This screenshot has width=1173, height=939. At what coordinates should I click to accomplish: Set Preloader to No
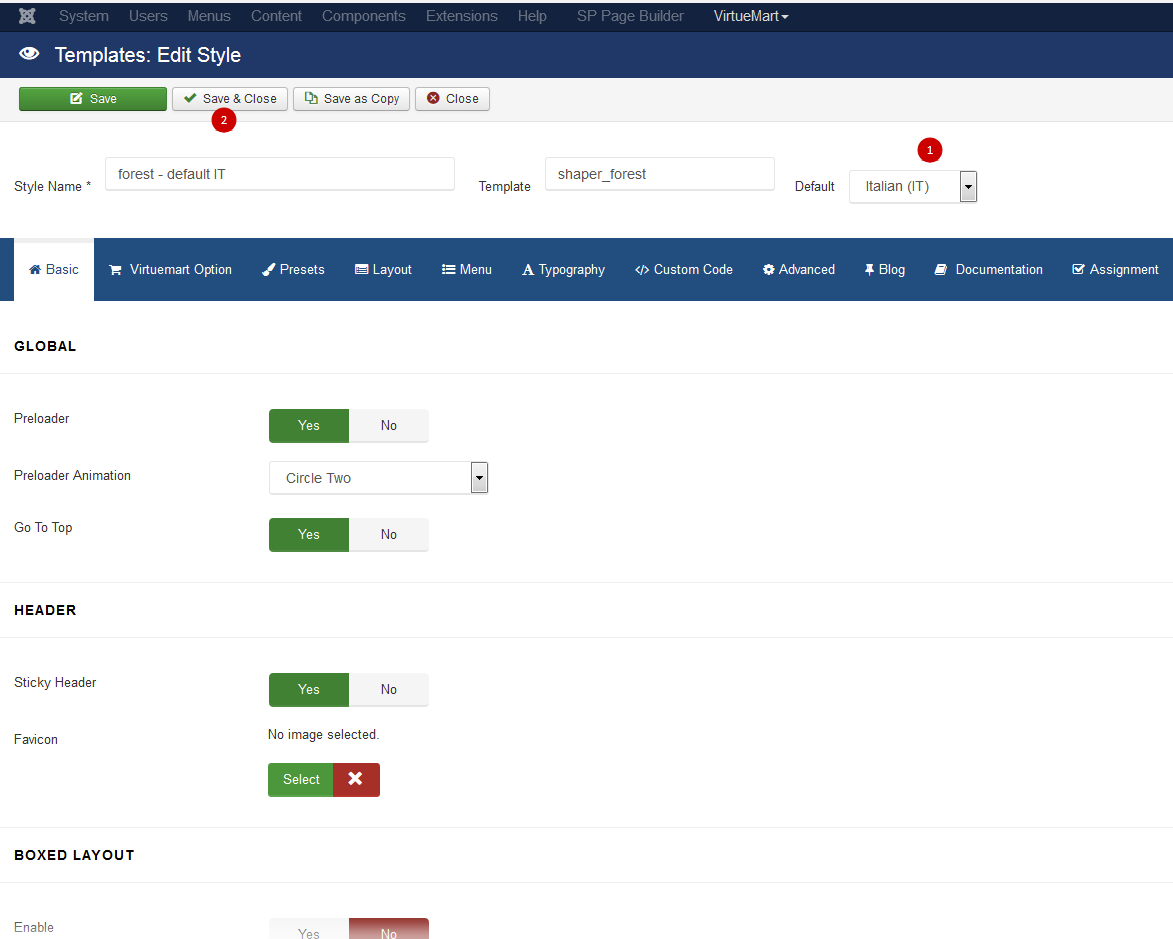point(388,425)
